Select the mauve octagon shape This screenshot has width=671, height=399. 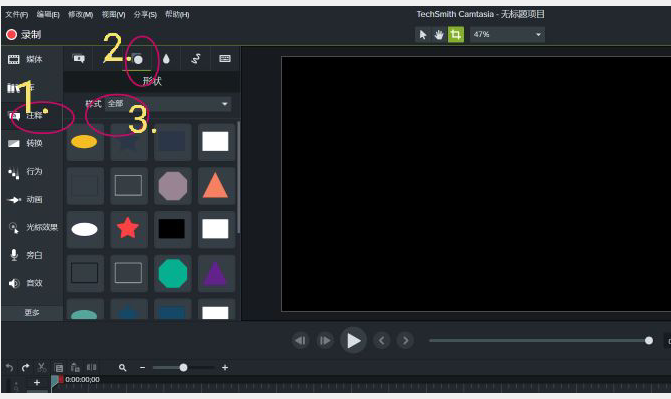[173, 186]
